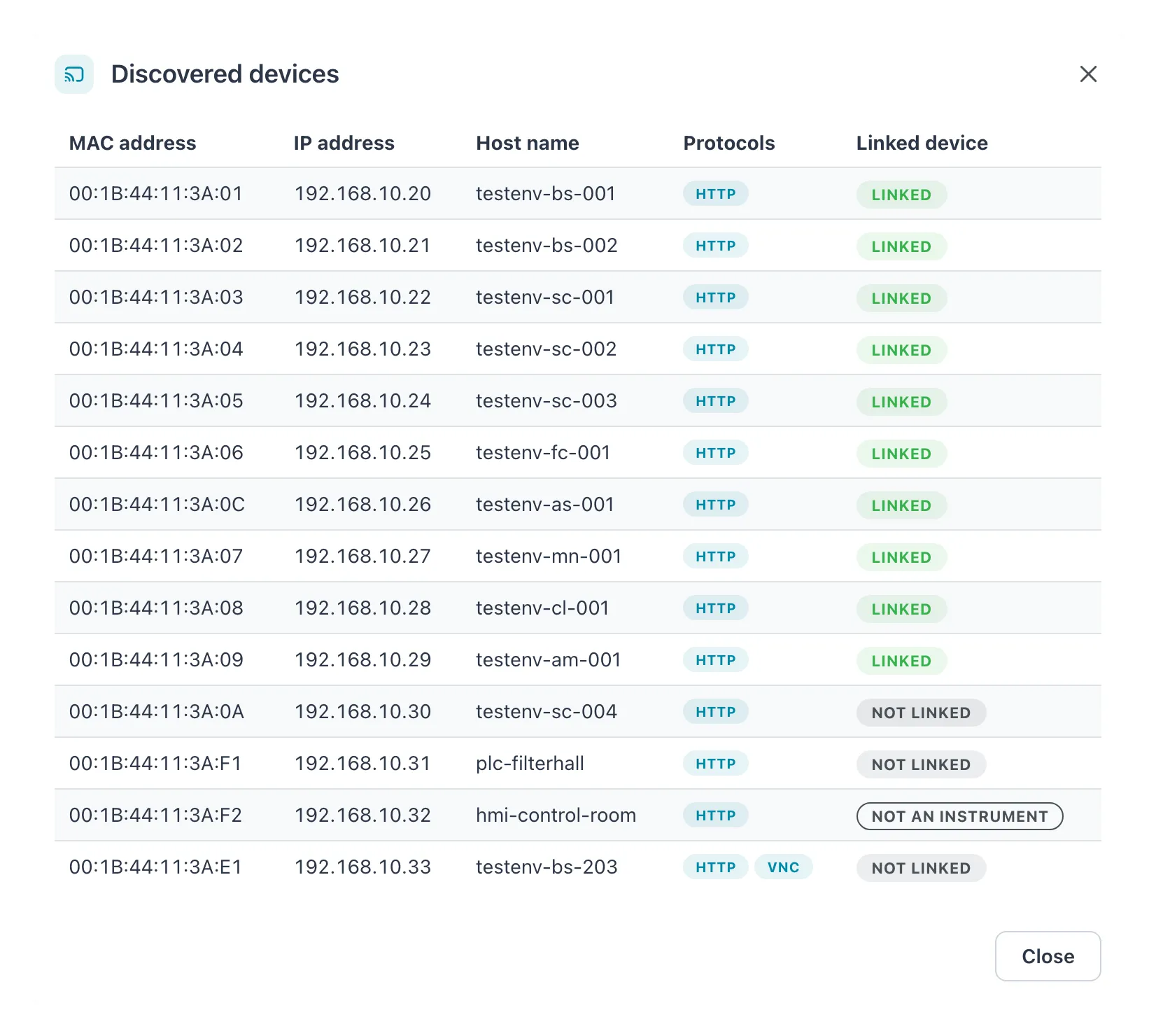This screenshot has height=1036, width=1156.
Task: Select IP address 192.168.10.28
Action: click(x=362, y=608)
